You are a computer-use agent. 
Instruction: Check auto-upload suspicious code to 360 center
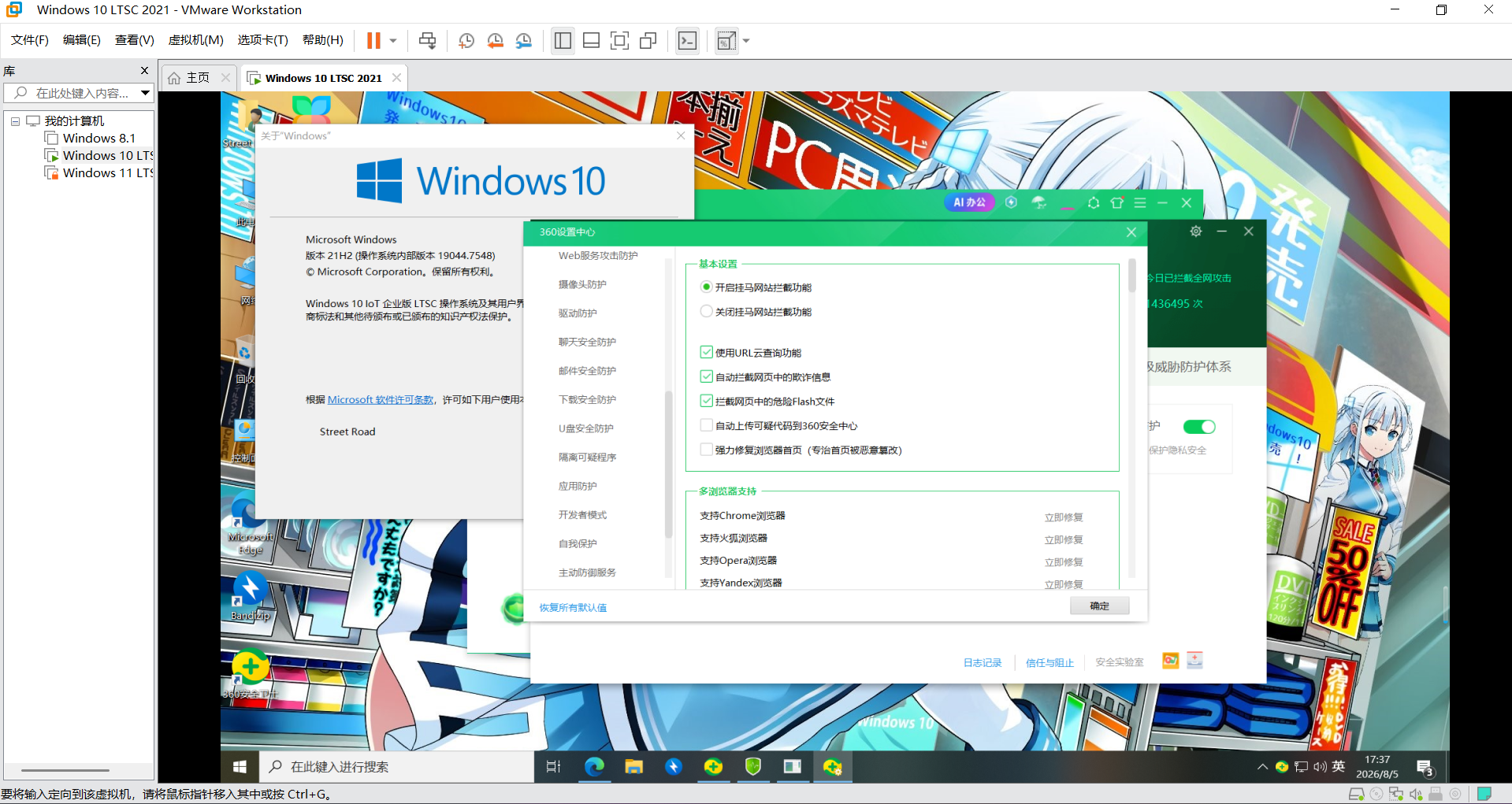tap(707, 425)
